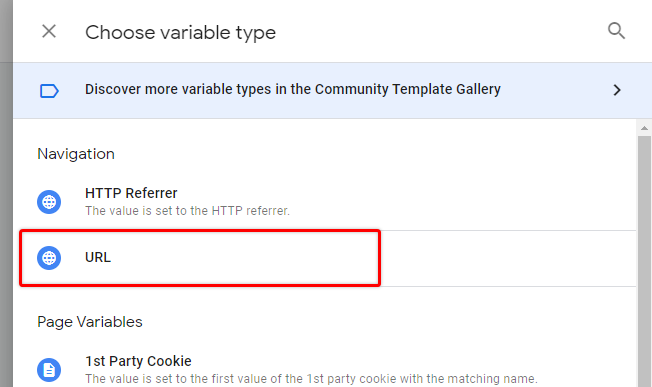
Task: Click the scrollbar up arrow
Action: coord(644,128)
